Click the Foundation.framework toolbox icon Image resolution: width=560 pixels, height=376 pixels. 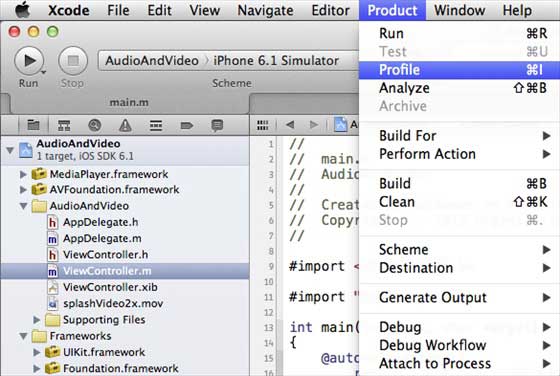52,368
